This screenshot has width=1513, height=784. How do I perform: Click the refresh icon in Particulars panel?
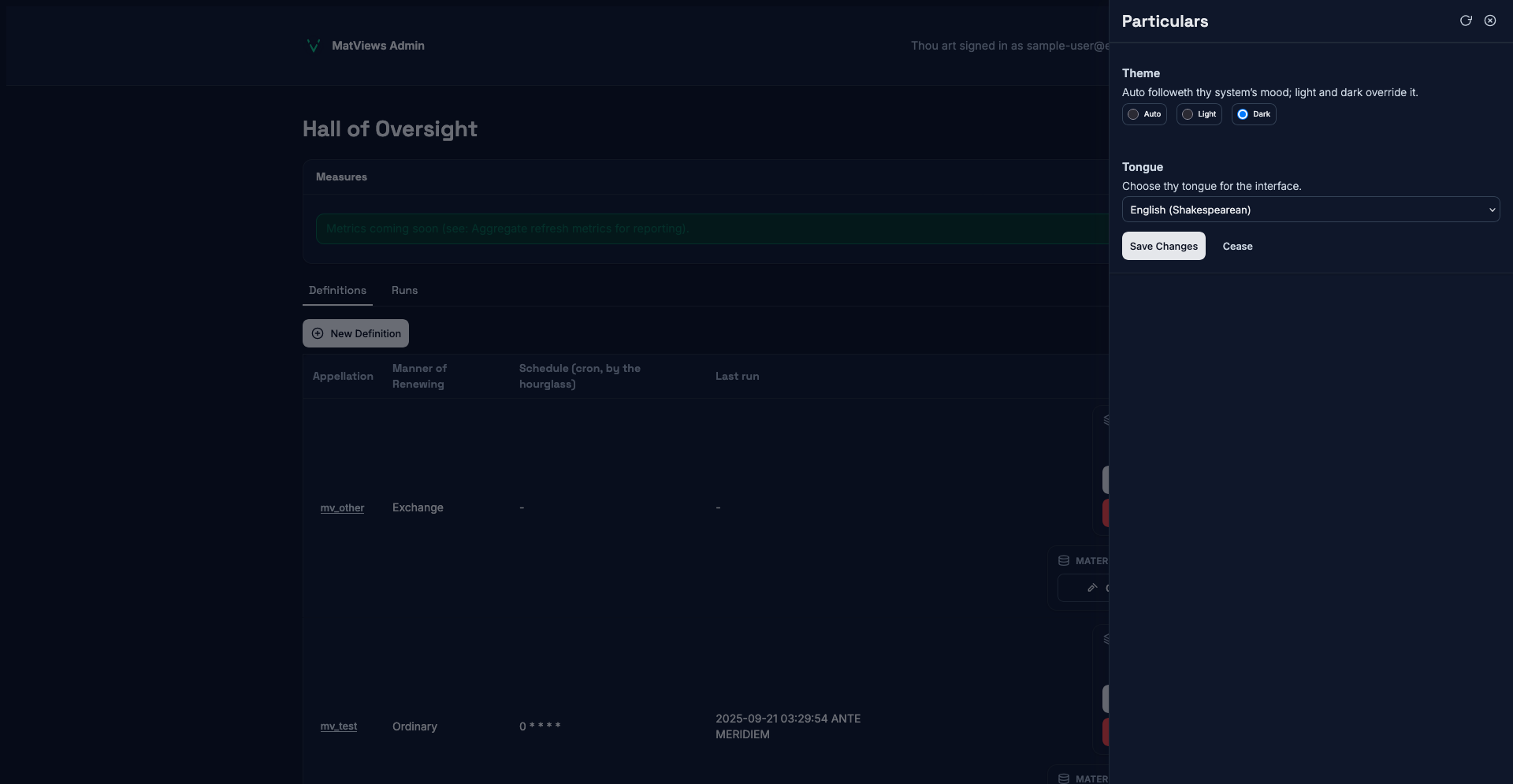coord(1466,20)
